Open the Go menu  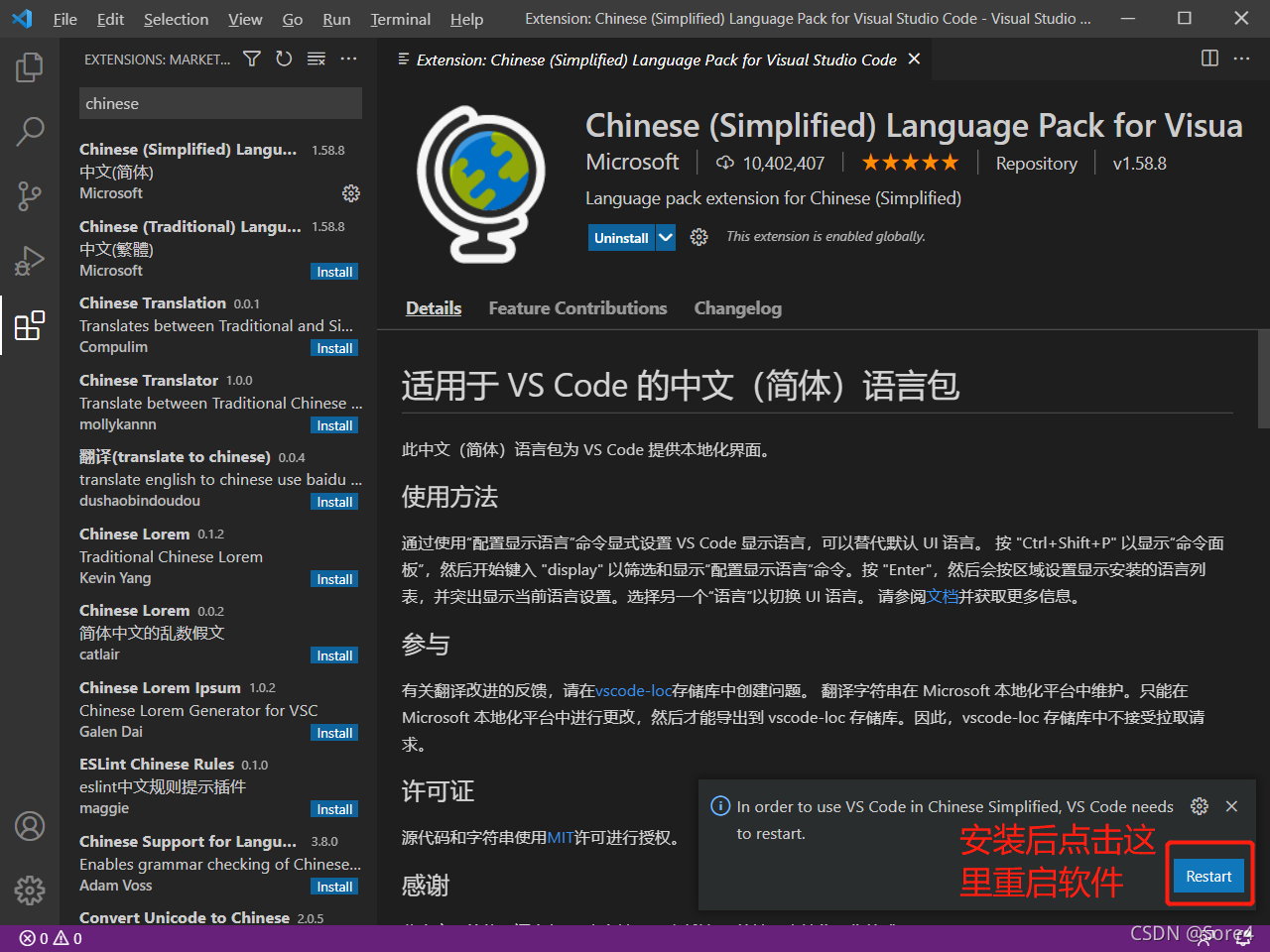(292, 19)
